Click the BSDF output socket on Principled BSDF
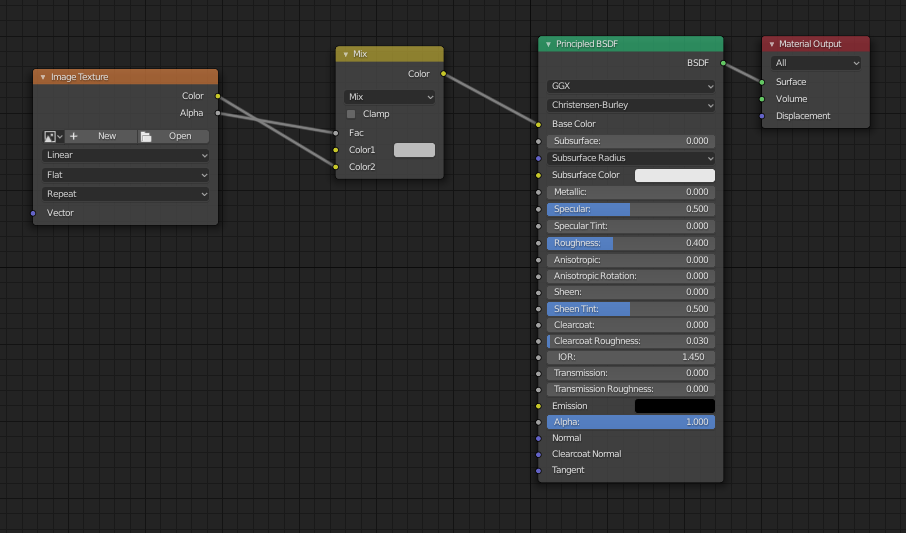This screenshot has height=533, width=906. pos(722,63)
